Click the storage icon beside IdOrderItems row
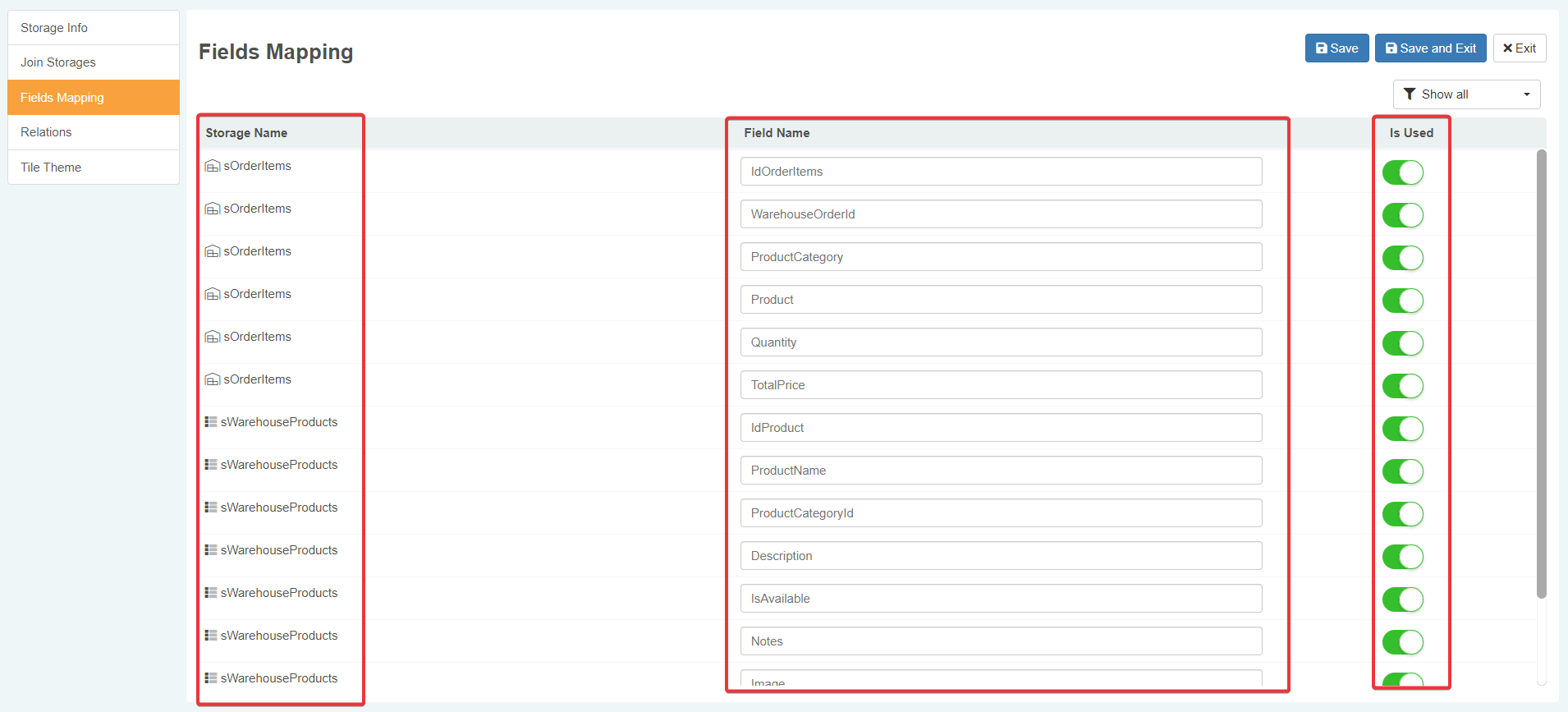Viewport: 1568px width, 712px height. click(212, 166)
